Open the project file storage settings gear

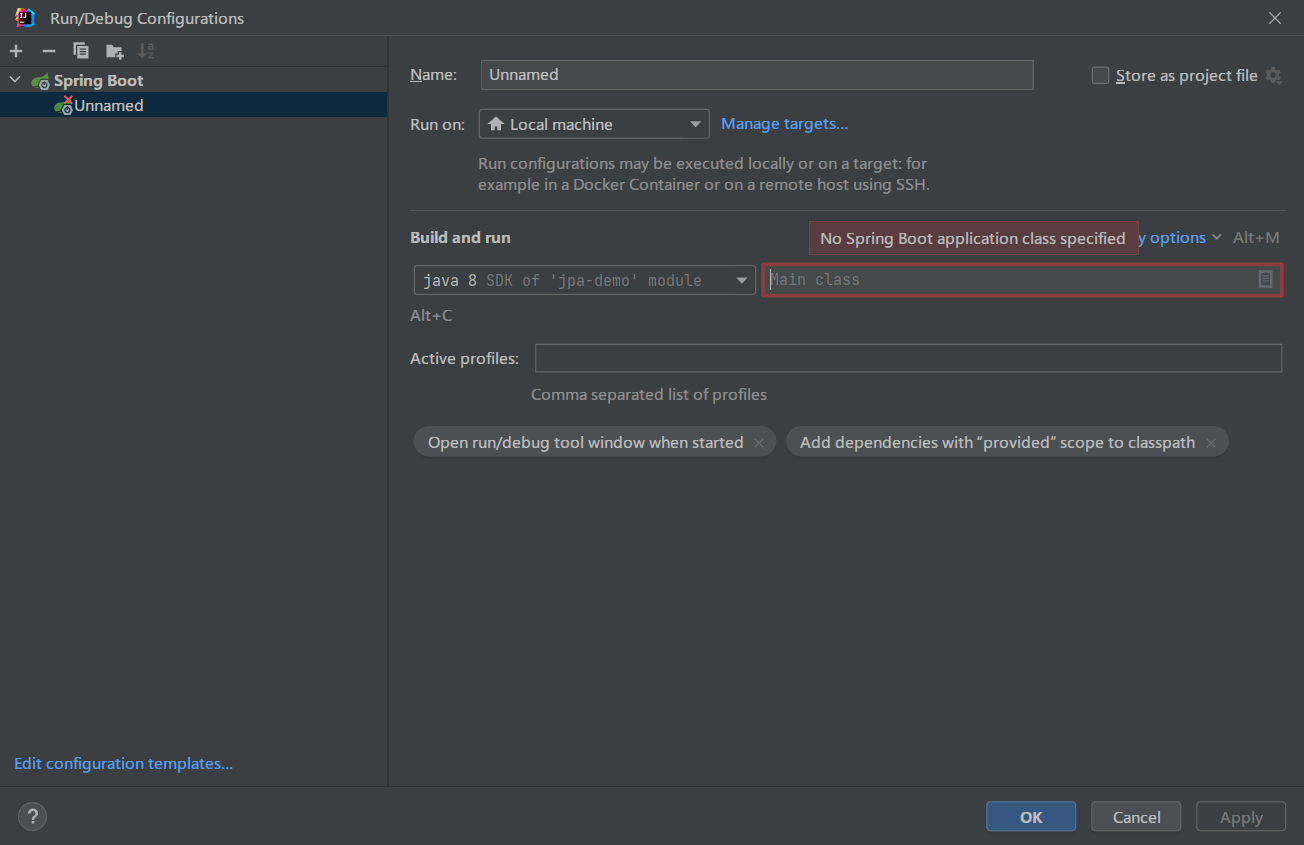pos(1273,75)
